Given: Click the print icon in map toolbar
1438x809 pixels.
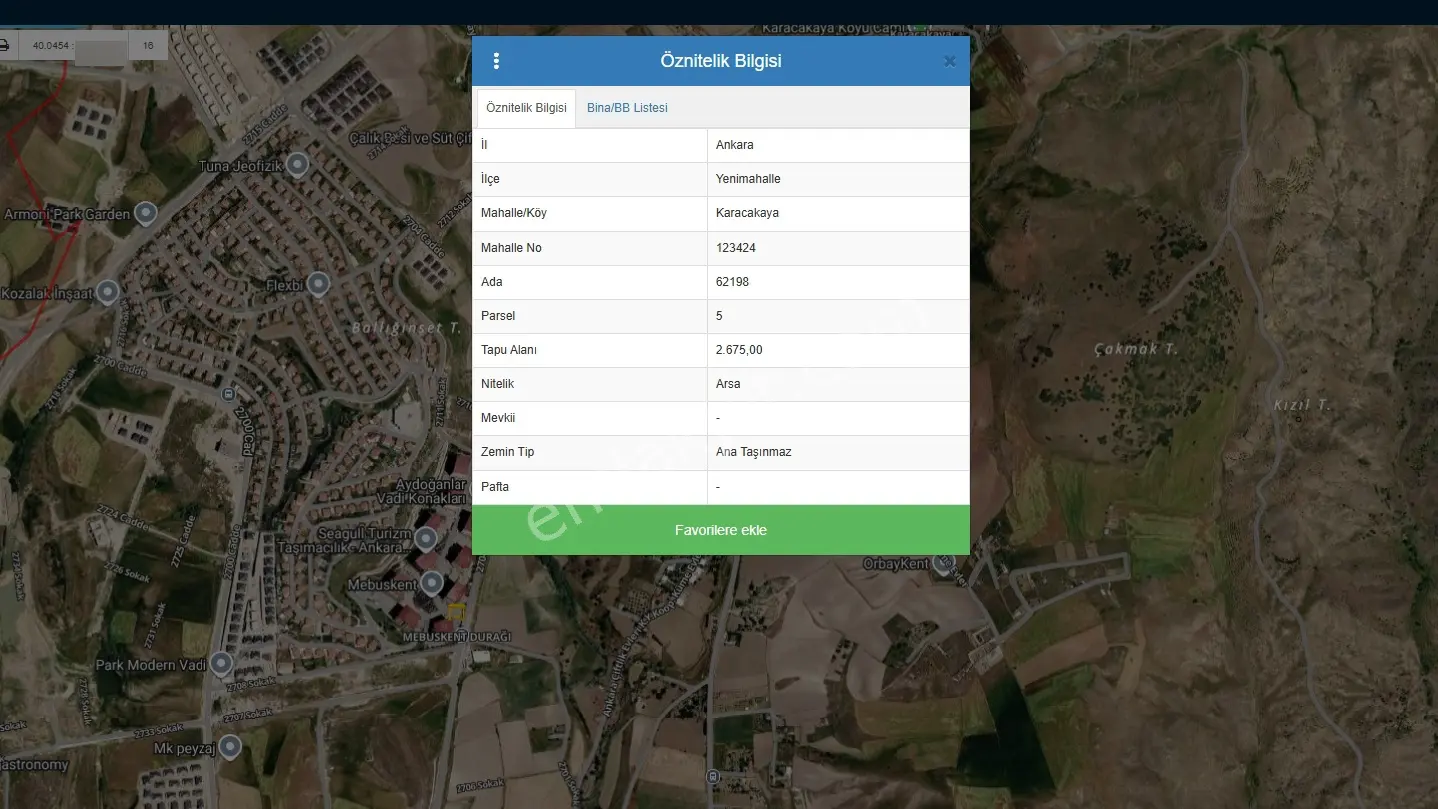Looking at the screenshot, I should point(3,45).
